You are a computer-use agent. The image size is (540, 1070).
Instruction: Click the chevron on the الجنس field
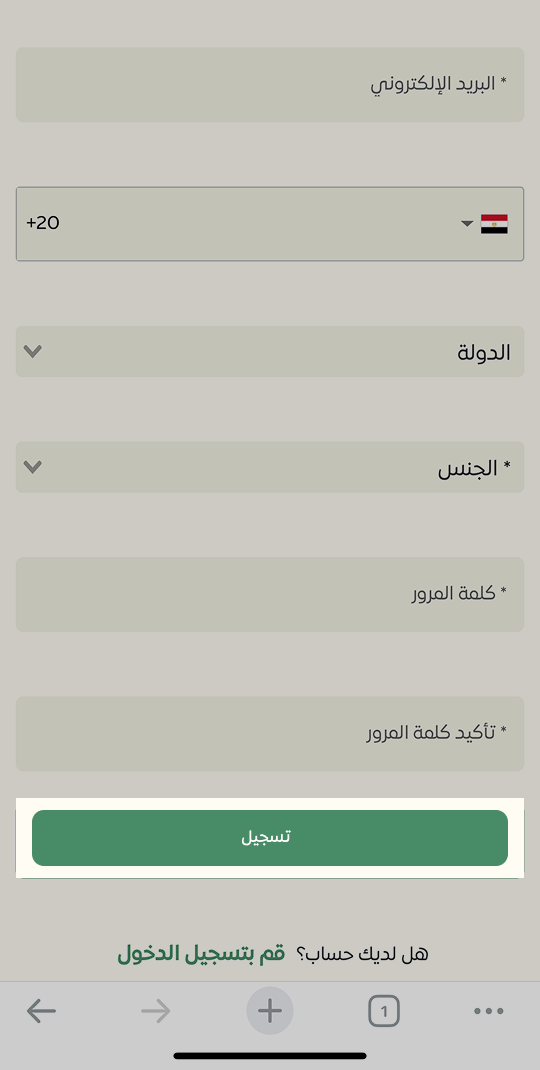(x=33, y=467)
